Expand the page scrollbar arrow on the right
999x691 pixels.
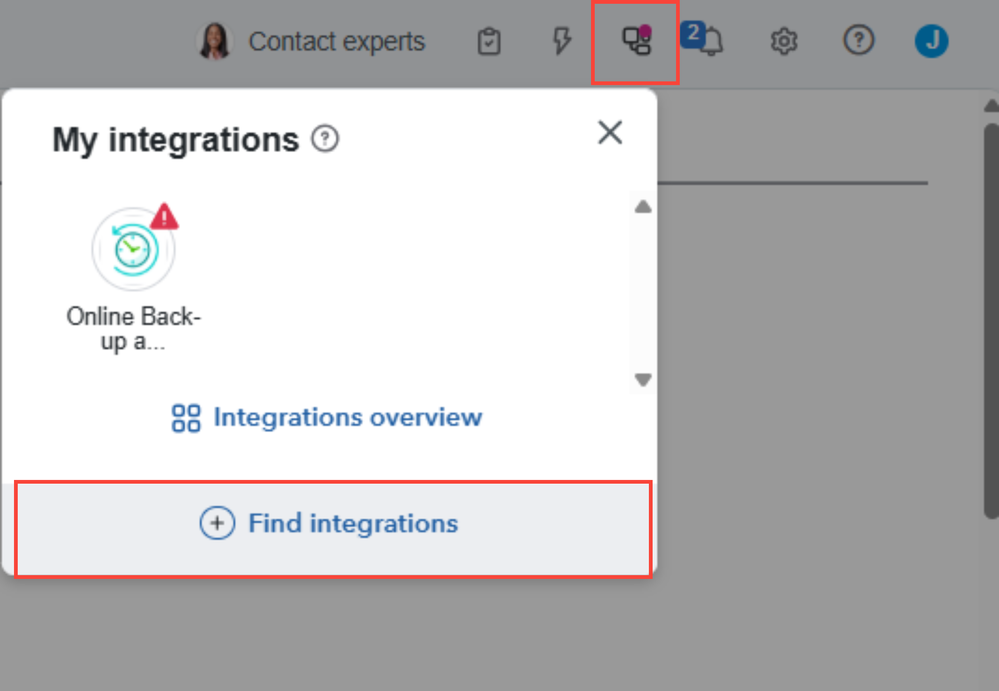click(990, 103)
